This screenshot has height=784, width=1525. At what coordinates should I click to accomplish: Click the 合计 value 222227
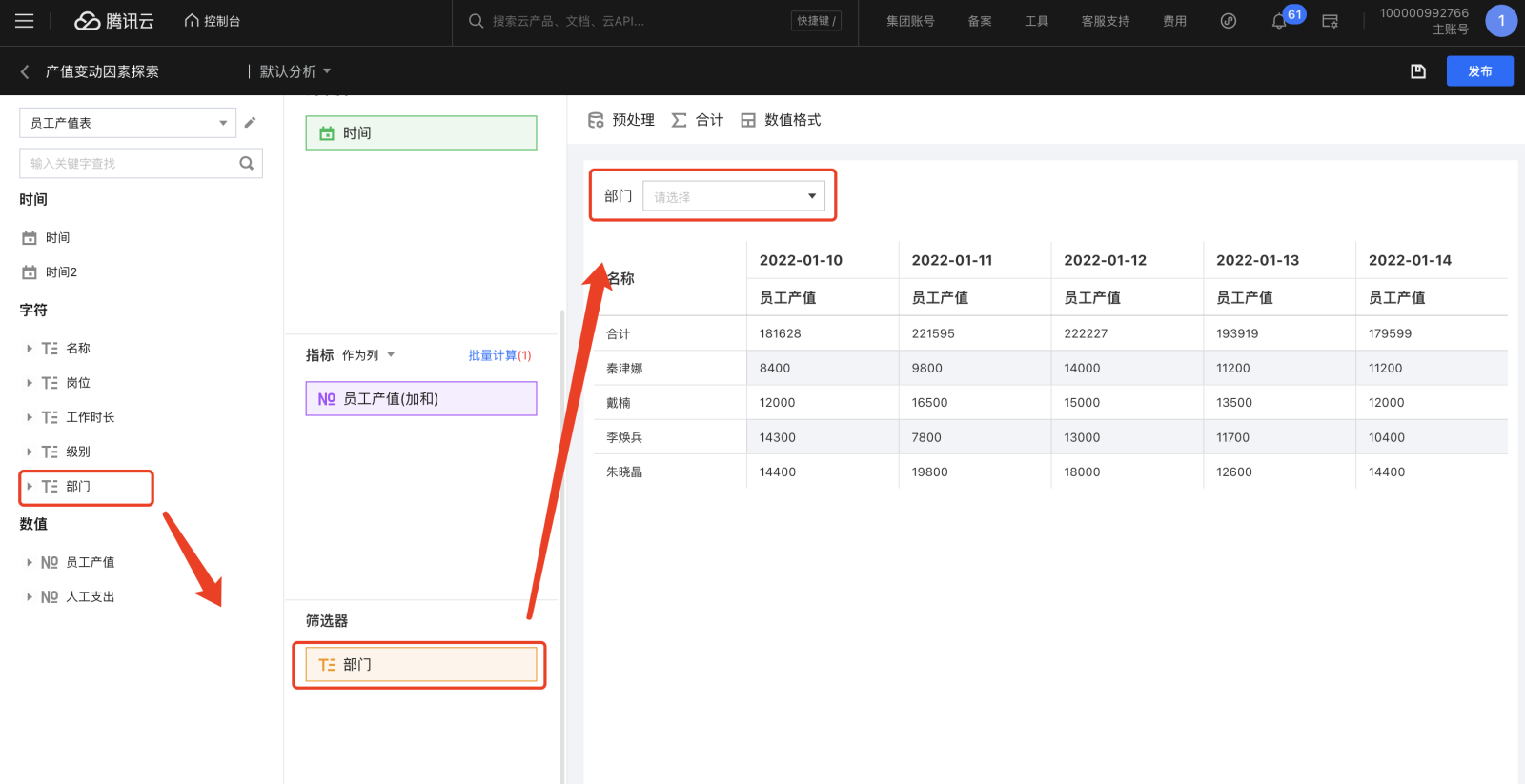[x=1086, y=333]
